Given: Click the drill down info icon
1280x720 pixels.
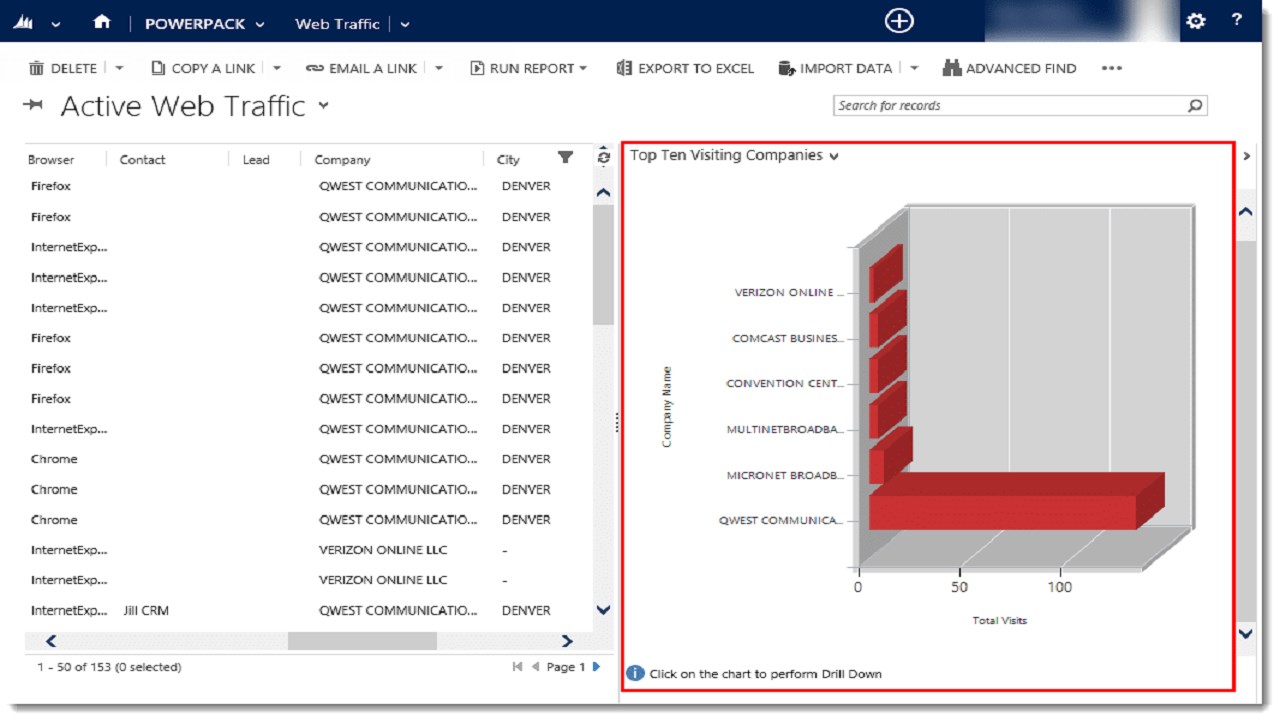Looking at the screenshot, I should pyautogui.click(x=635, y=673).
